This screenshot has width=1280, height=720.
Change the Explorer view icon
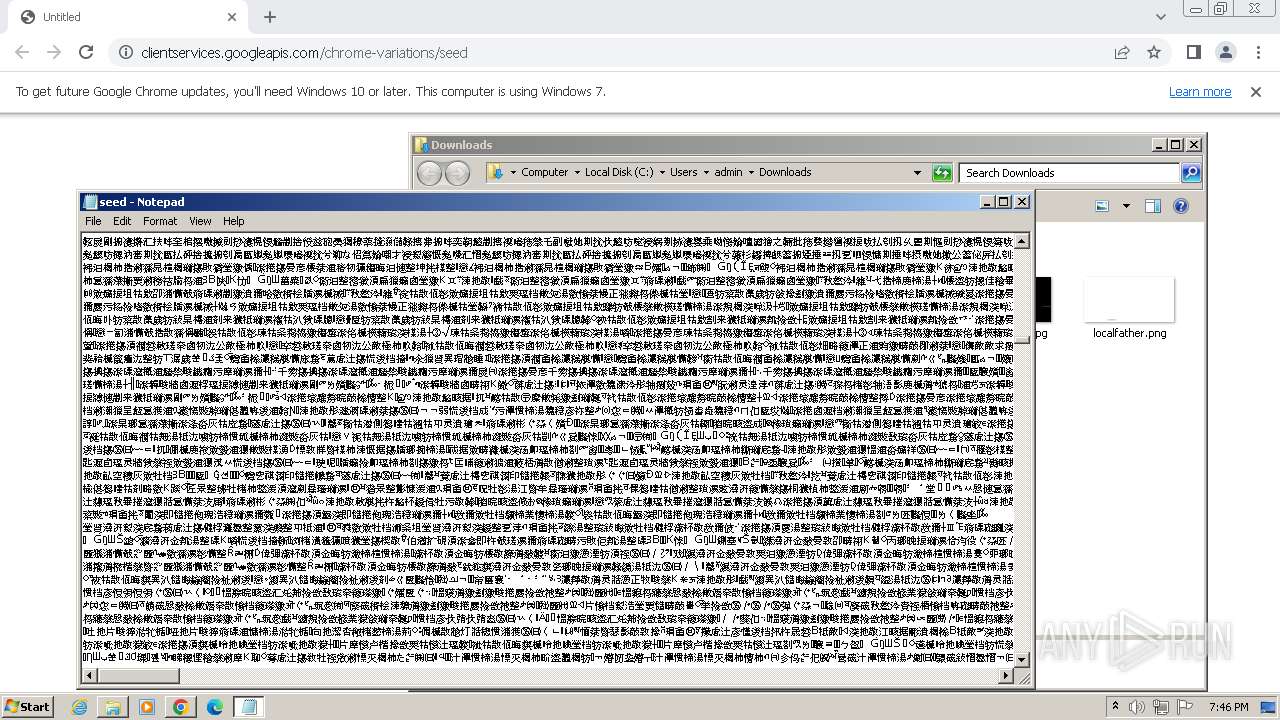(1102, 206)
